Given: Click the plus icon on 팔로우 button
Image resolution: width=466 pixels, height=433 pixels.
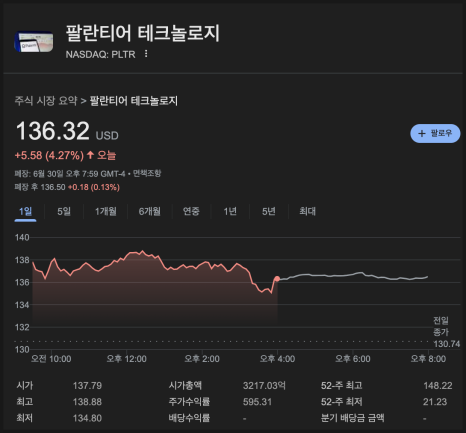Looking at the screenshot, I should pyautogui.click(x=422, y=133).
